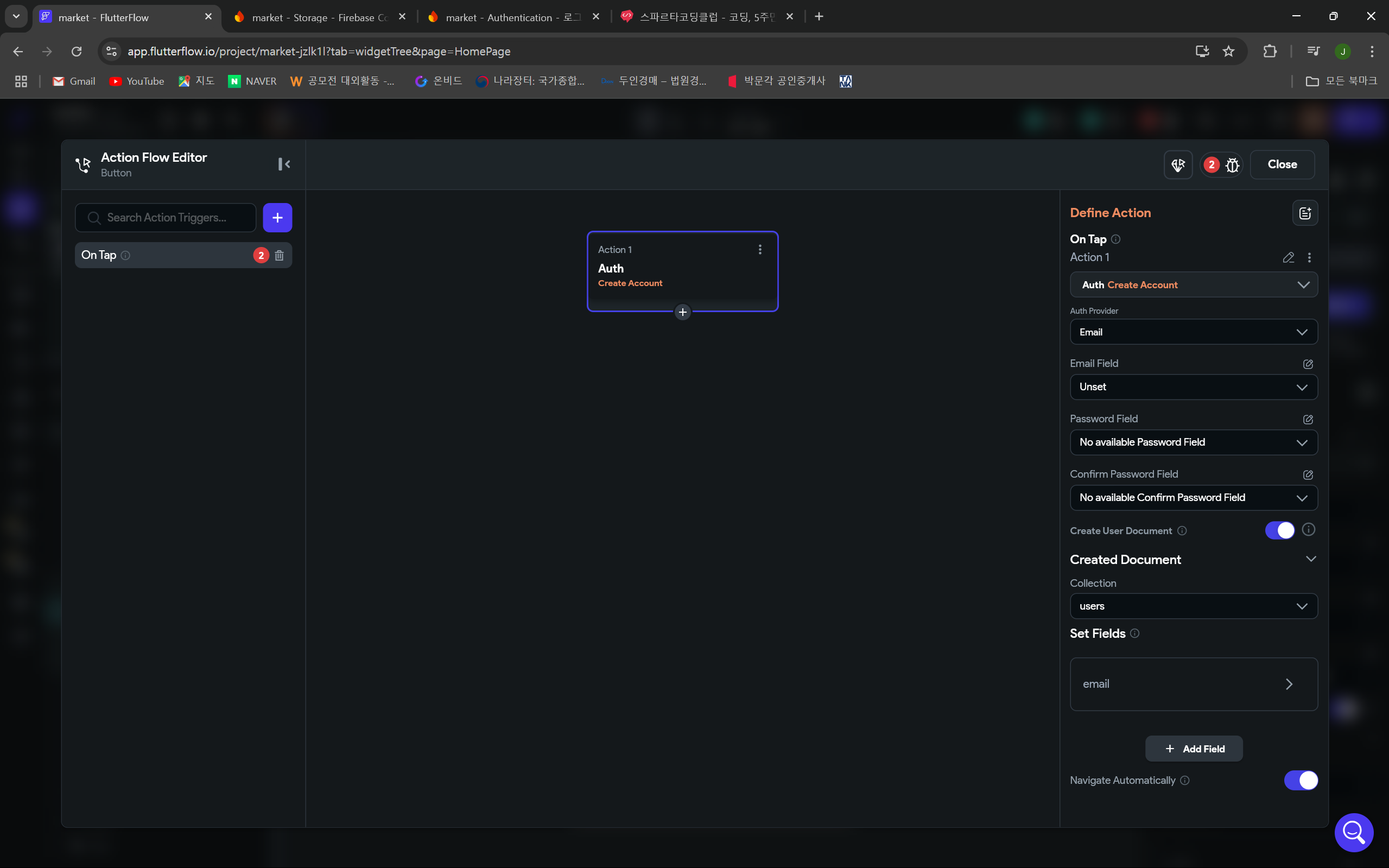Click the browser address bar URL
This screenshot has width=1389, height=868.
[319, 52]
